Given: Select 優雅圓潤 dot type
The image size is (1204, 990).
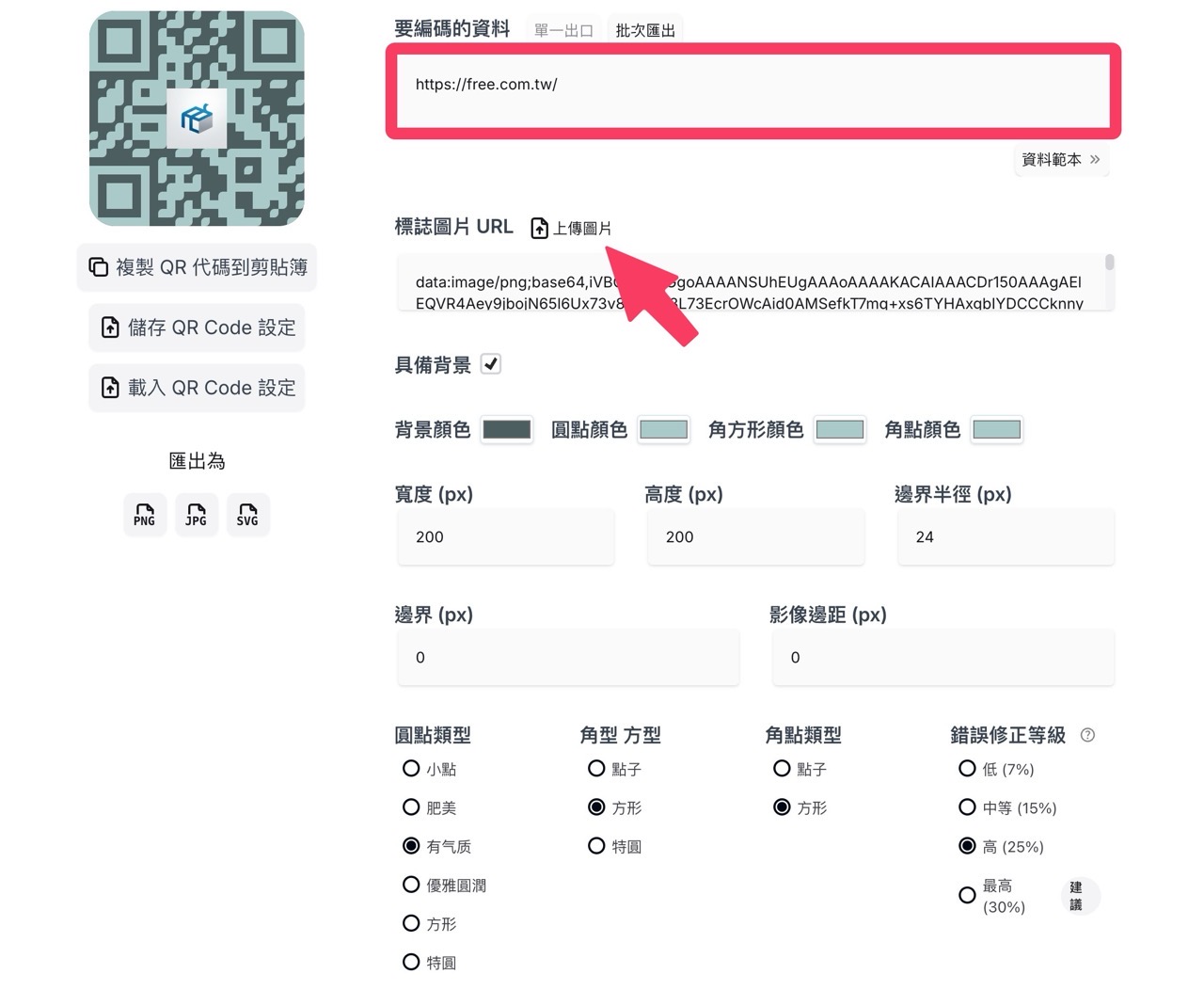Looking at the screenshot, I should tap(411, 885).
